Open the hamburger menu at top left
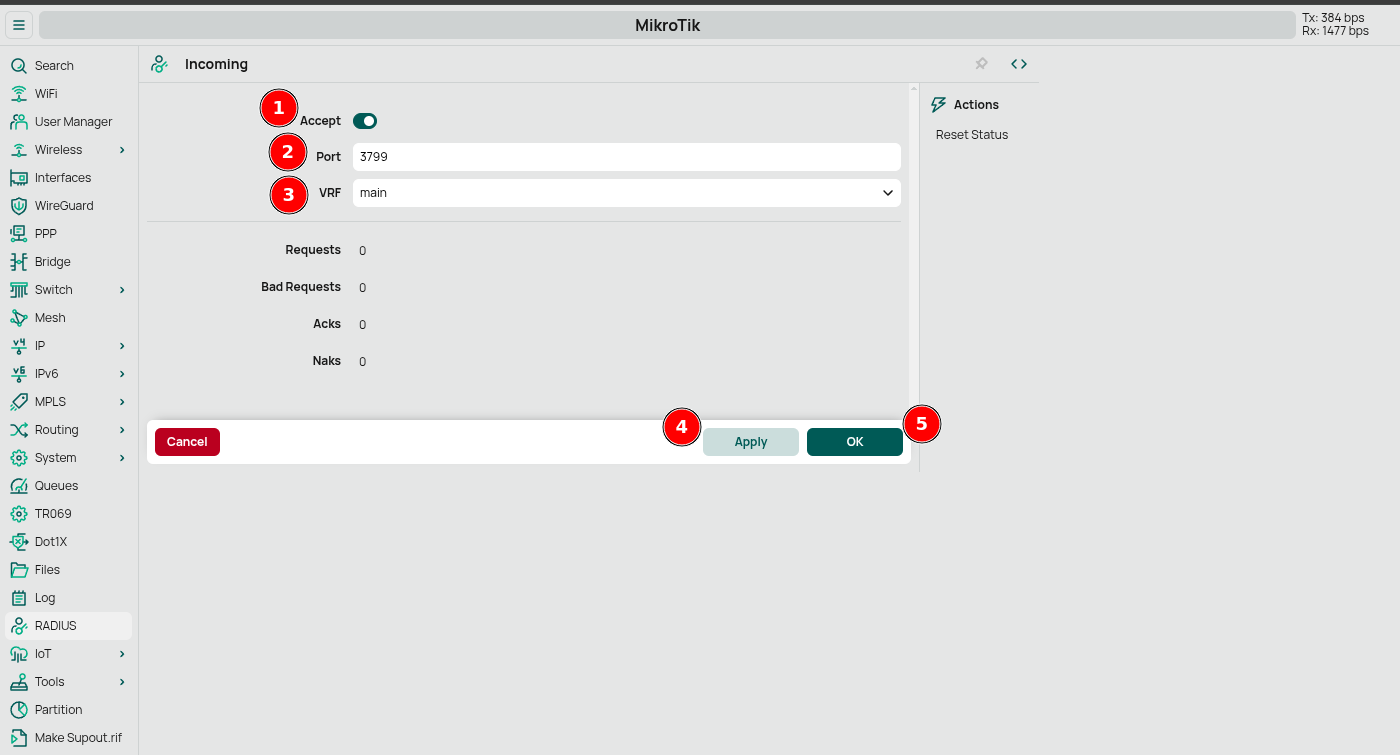Image resolution: width=1400 pixels, height=755 pixels. (18, 24)
